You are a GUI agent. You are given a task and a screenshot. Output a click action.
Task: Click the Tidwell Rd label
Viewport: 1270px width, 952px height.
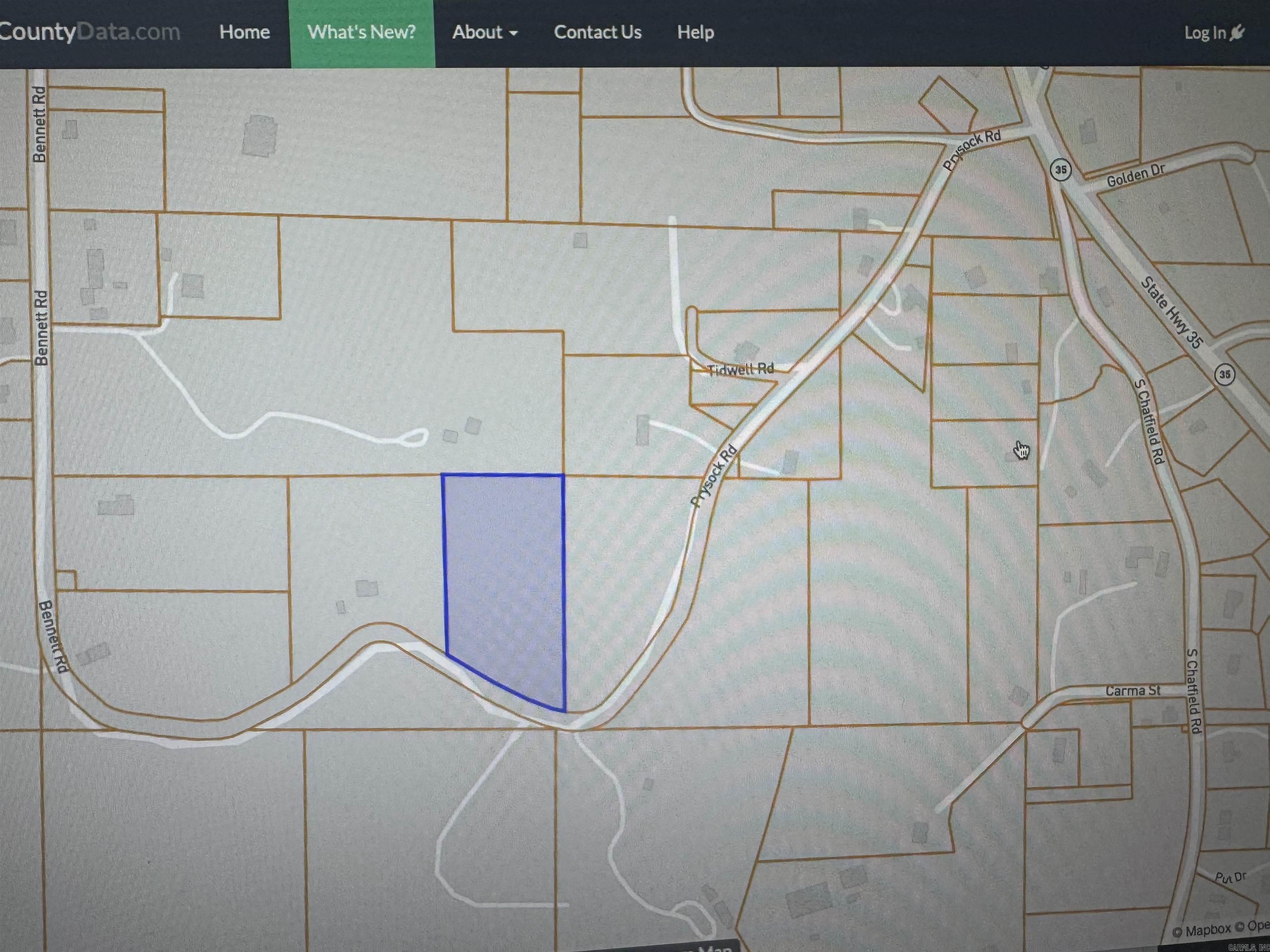click(741, 369)
